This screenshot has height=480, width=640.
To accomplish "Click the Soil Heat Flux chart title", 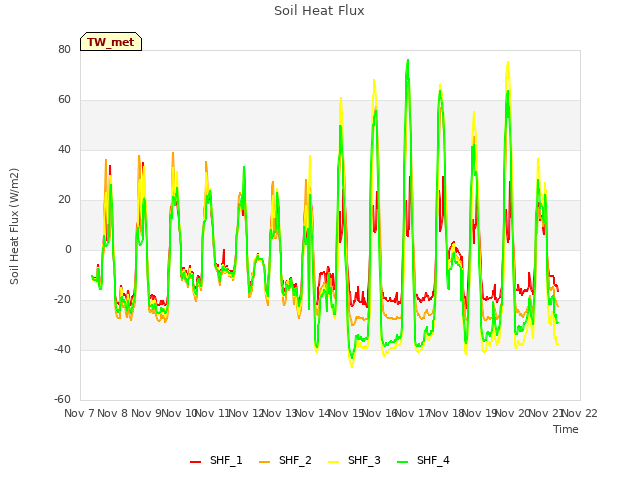I will pos(319,11).
